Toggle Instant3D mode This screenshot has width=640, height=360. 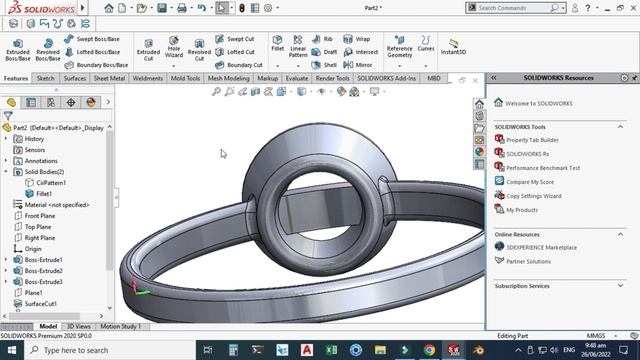[x=453, y=47]
